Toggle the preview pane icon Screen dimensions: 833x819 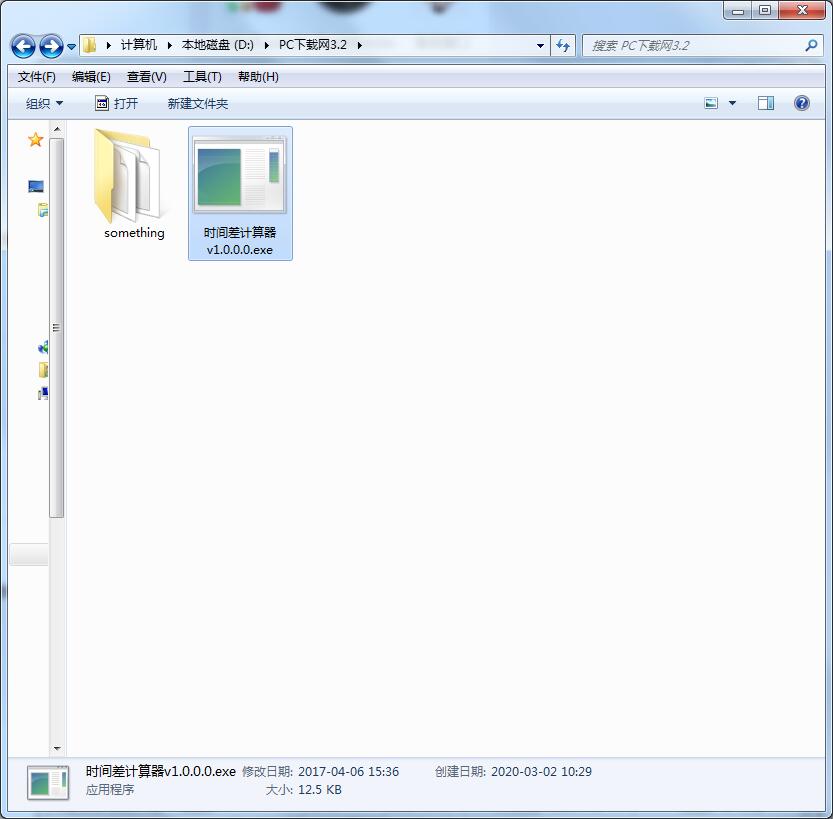(766, 103)
